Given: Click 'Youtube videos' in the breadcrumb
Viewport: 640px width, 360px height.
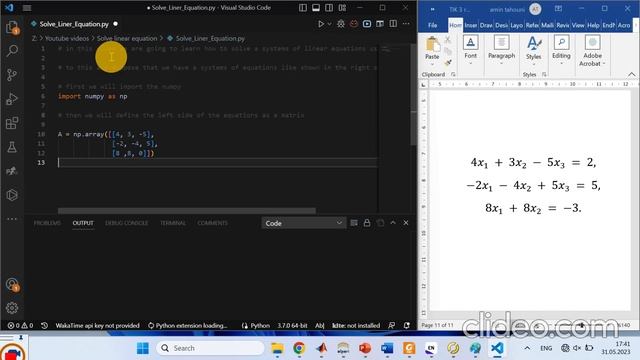Looking at the screenshot, I should click(67, 38).
